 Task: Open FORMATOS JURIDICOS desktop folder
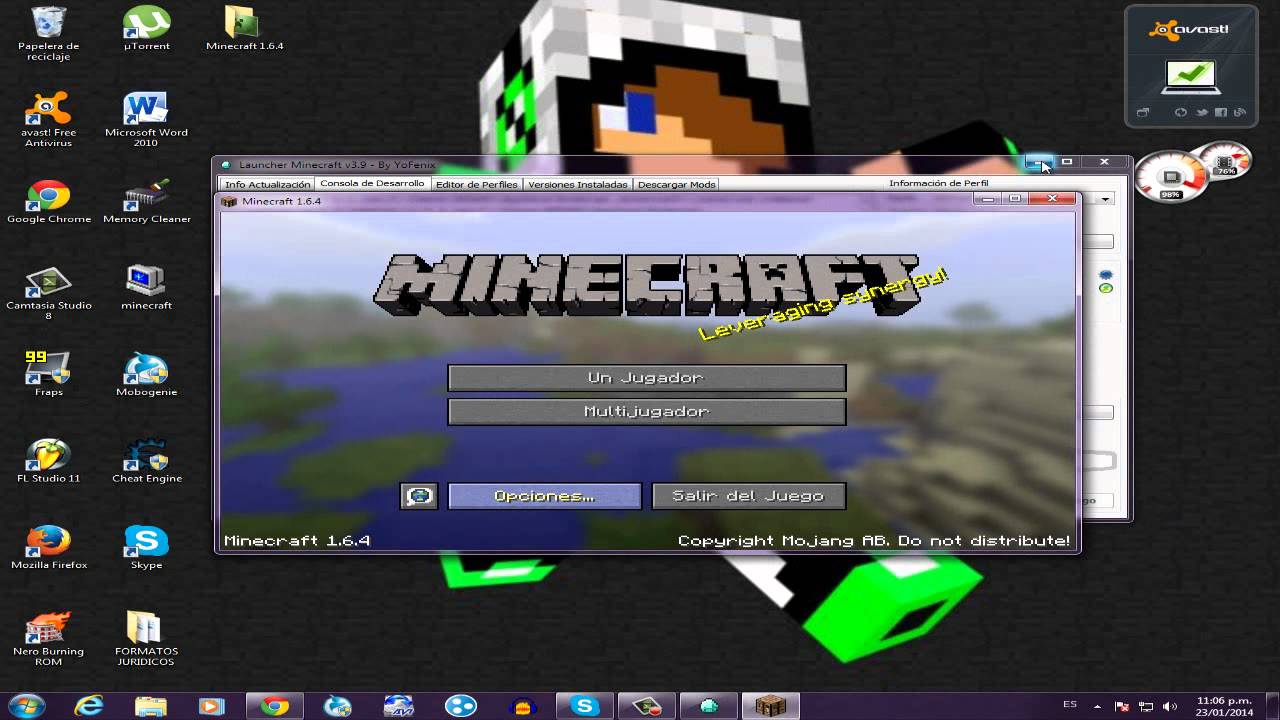(146, 639)
